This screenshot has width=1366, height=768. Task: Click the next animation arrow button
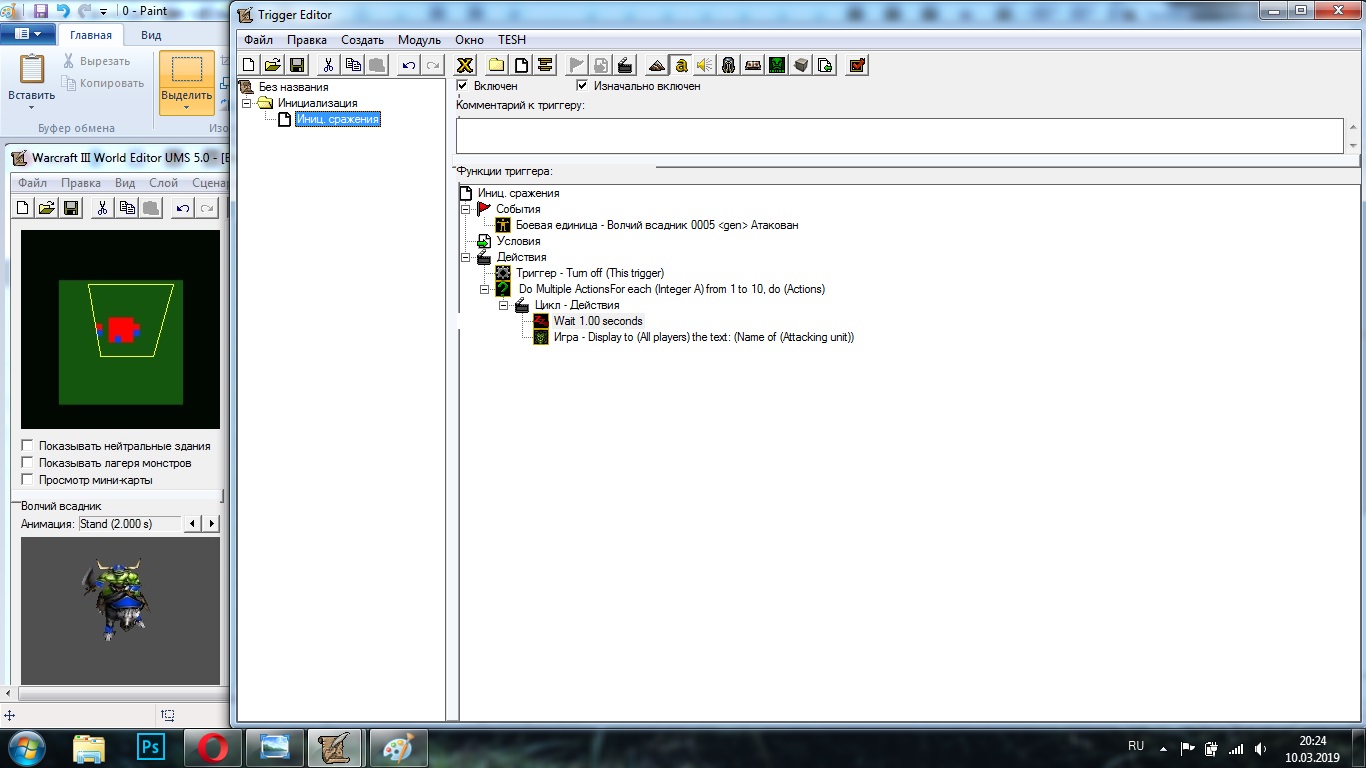coord(211,523)
